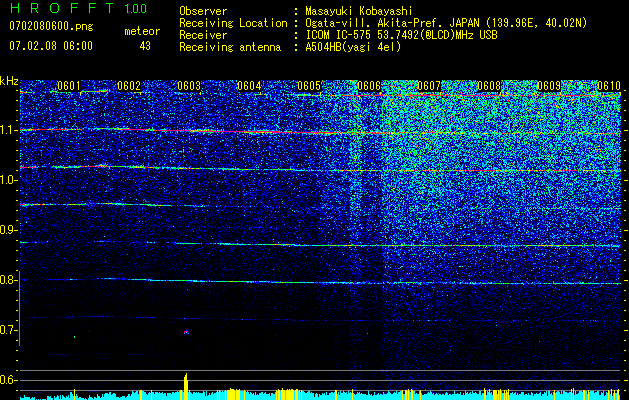Click the A504HB(yagi 4el) antenna text

click(x=353, y=48)
